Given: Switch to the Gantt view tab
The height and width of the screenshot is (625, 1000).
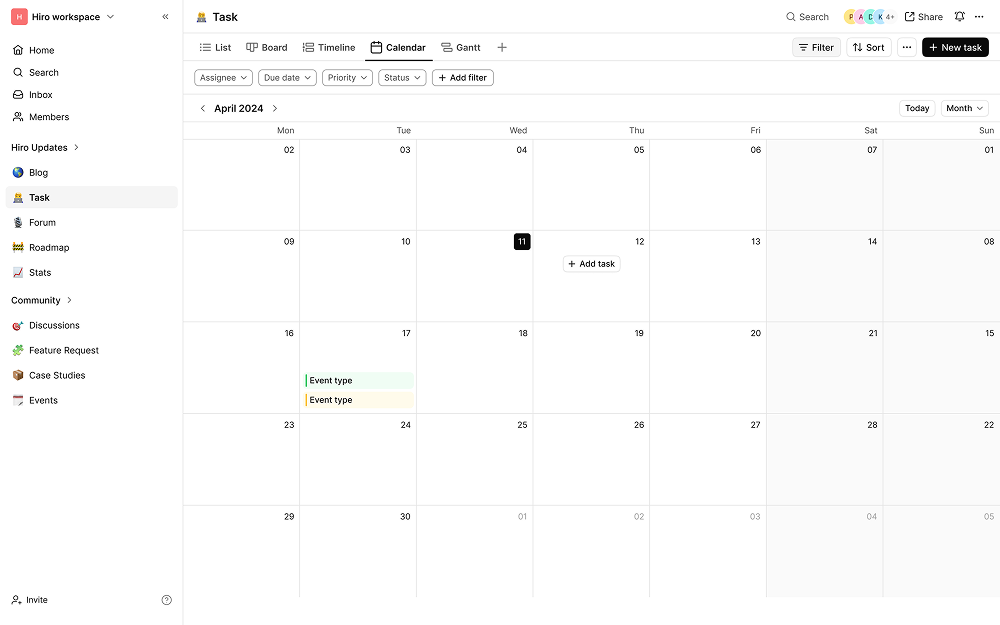Looking at the screenshot, I should click(x=460, y=48).
